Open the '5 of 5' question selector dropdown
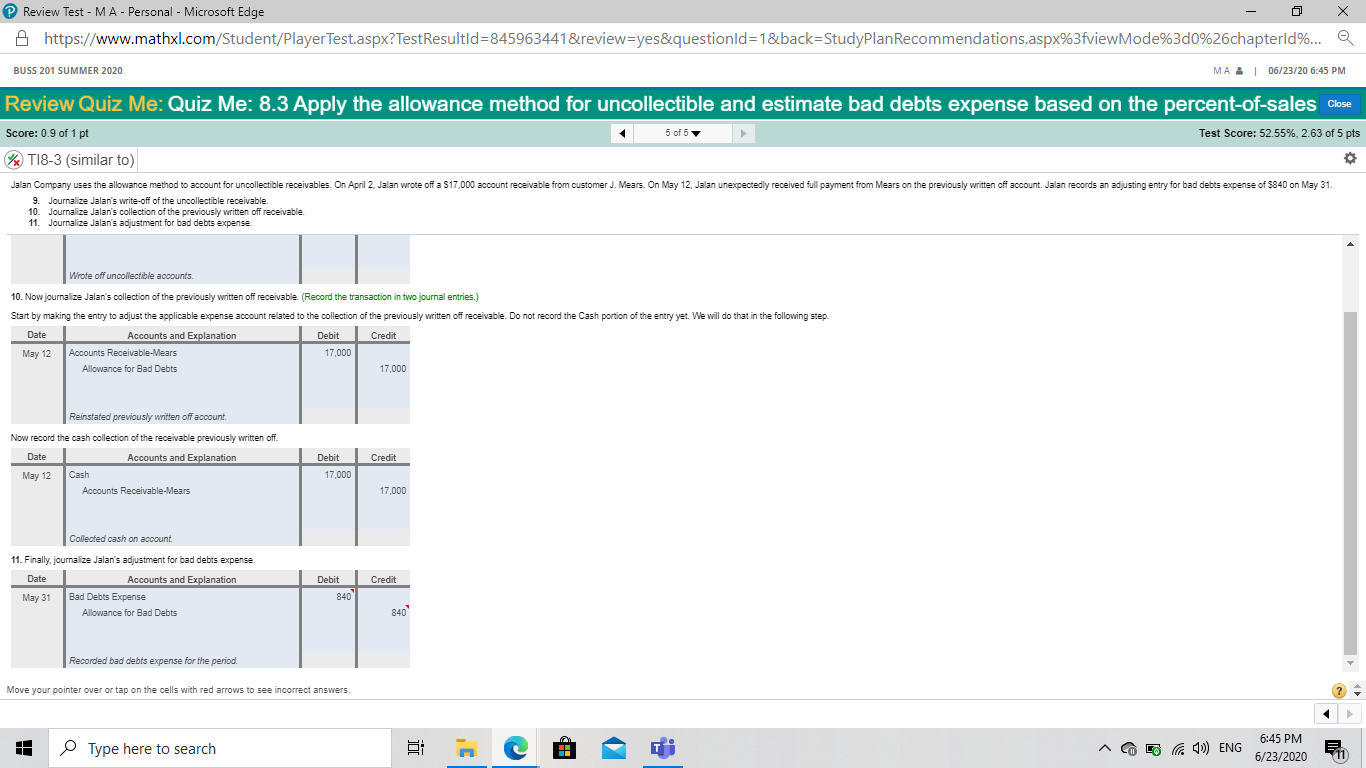The width and height of the screenshot is (1366, 768). tap(682, 132)
